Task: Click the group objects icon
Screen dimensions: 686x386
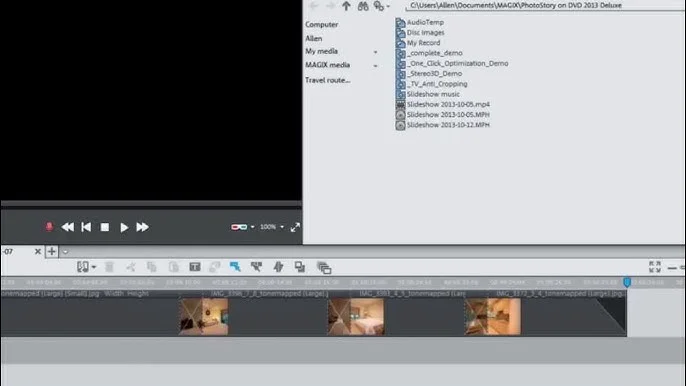Action: 300,267
